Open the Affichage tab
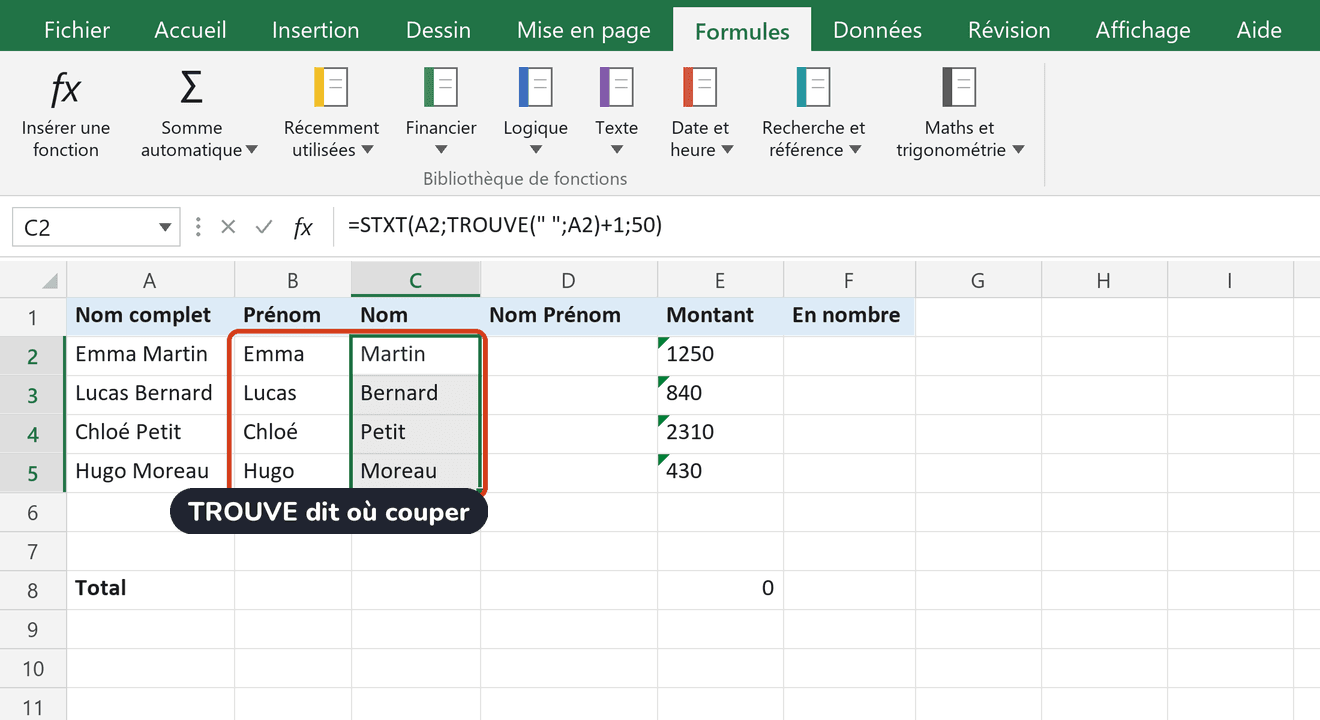 coord(1143,30)
